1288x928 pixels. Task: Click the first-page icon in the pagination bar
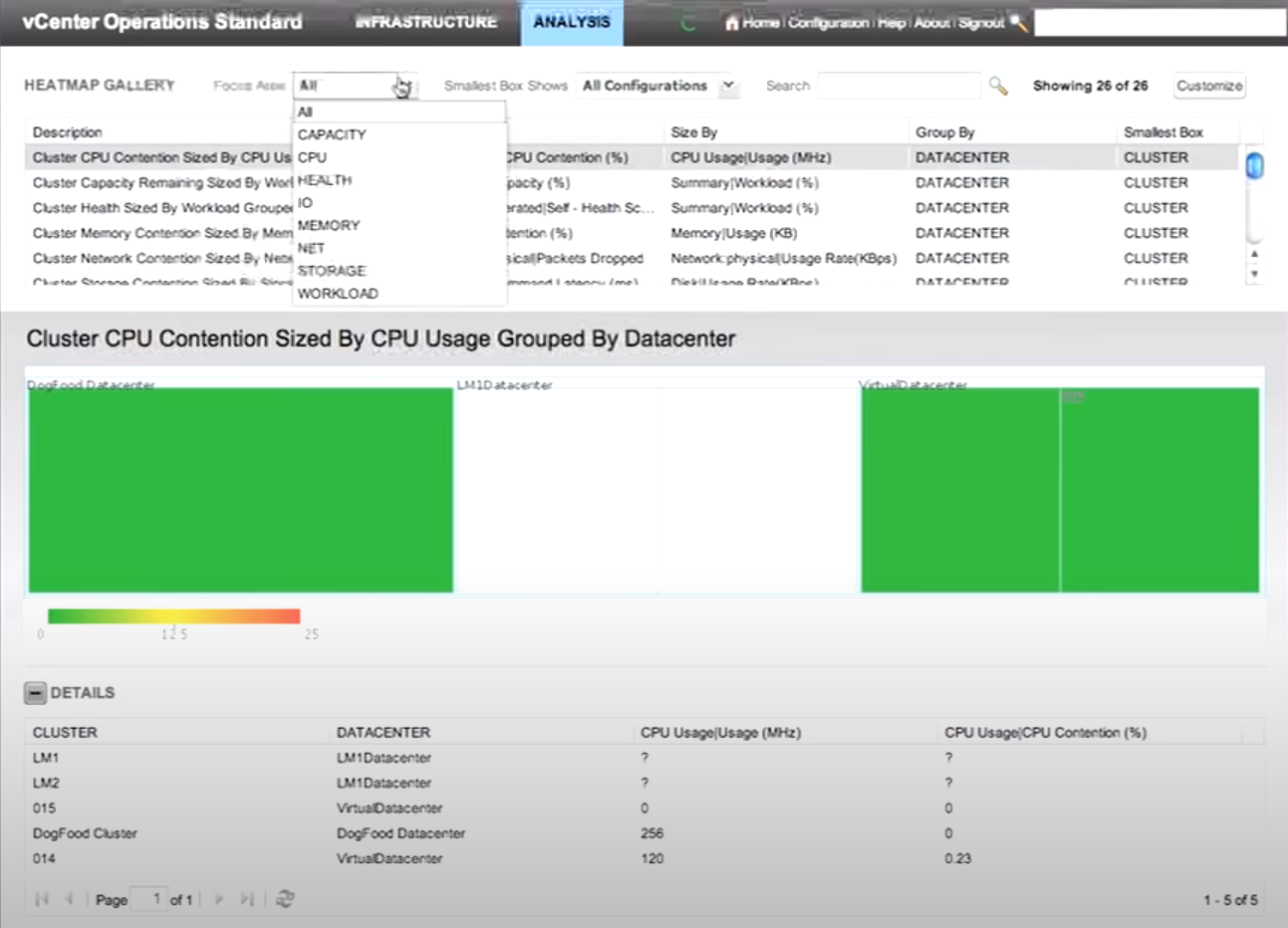click(40, 898)
